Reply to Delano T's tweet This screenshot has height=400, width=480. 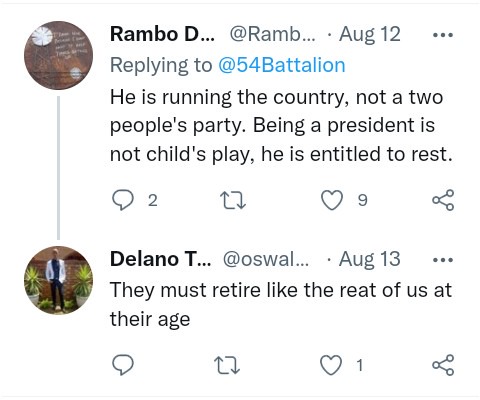[123, 365]
